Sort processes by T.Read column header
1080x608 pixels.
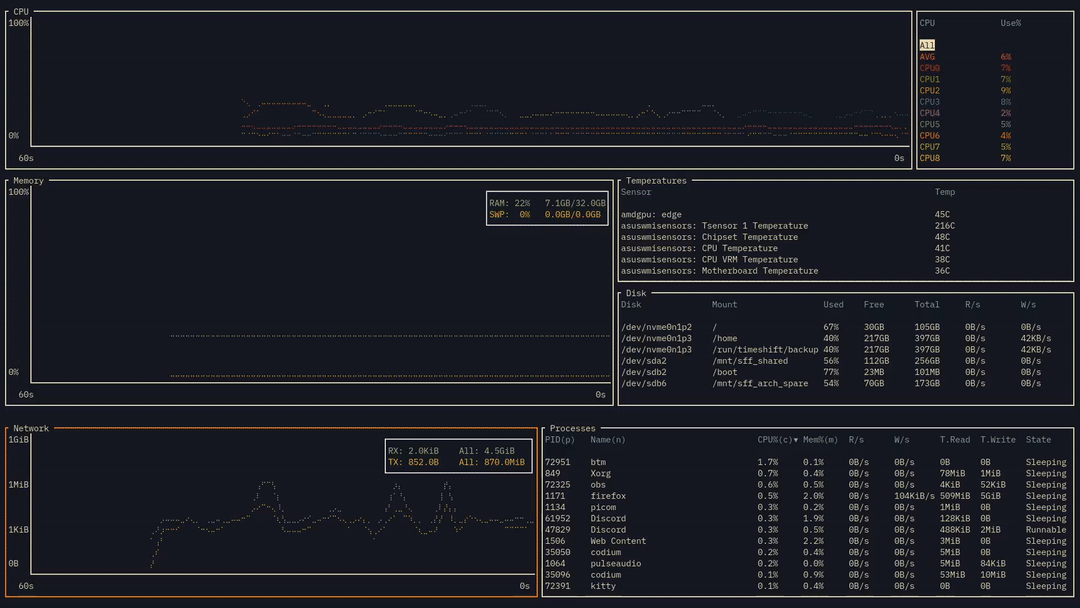[x=955, y=440]
